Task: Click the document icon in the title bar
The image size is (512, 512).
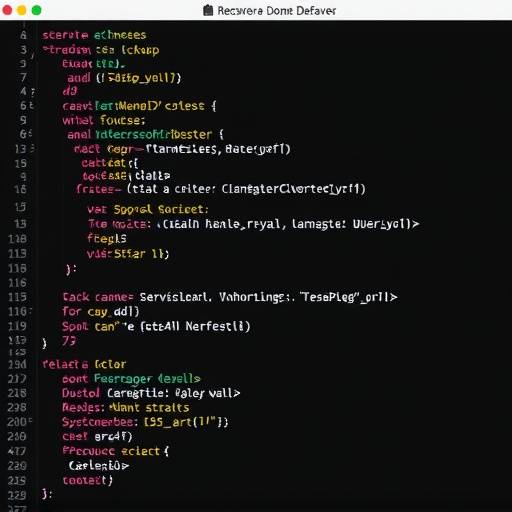Action: tap(208, 10)
